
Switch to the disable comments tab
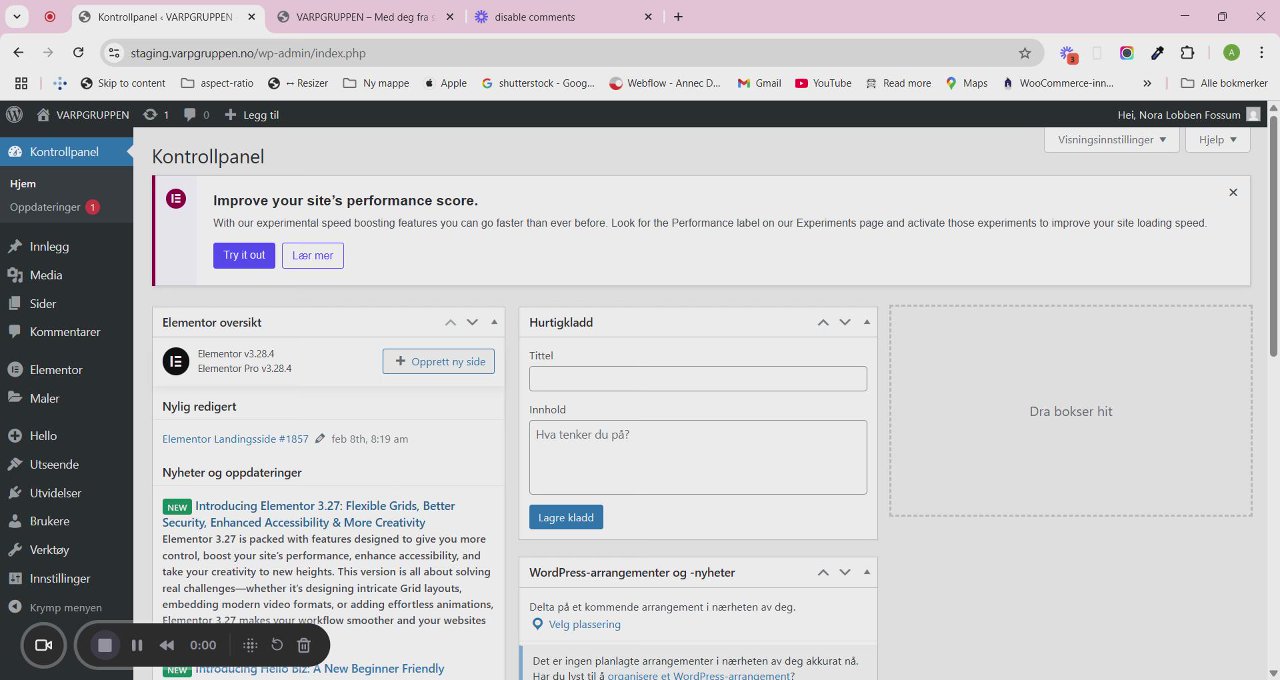[x=563, y=17]
